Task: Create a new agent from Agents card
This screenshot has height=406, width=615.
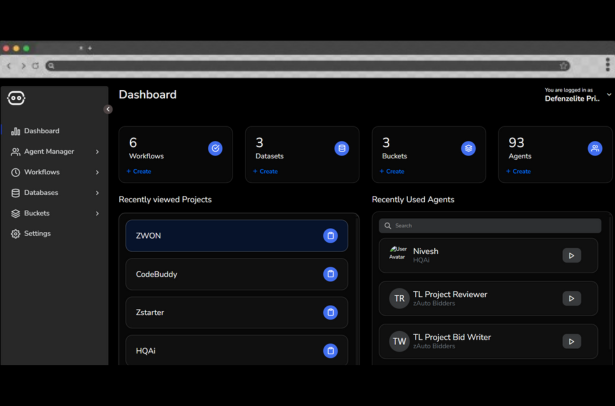Action: [519, 171]
